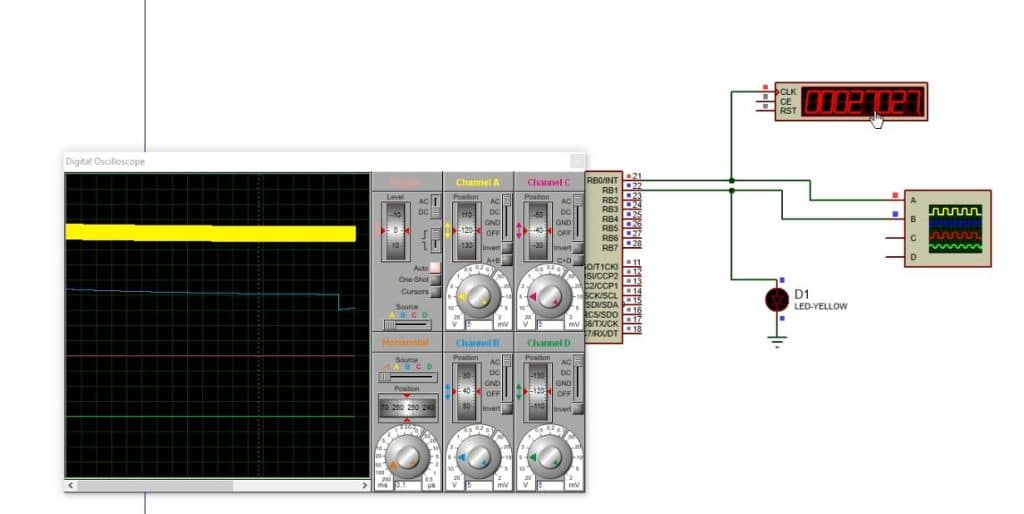
Task: Click scroll right arrow under oscilloscope display
Action: [364, 485]
